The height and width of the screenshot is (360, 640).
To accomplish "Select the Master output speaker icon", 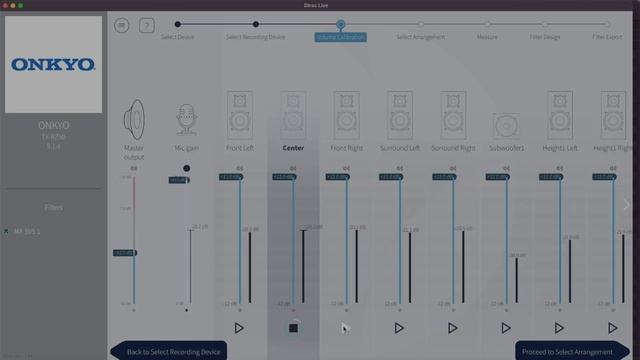I will (x=134, y=120).
